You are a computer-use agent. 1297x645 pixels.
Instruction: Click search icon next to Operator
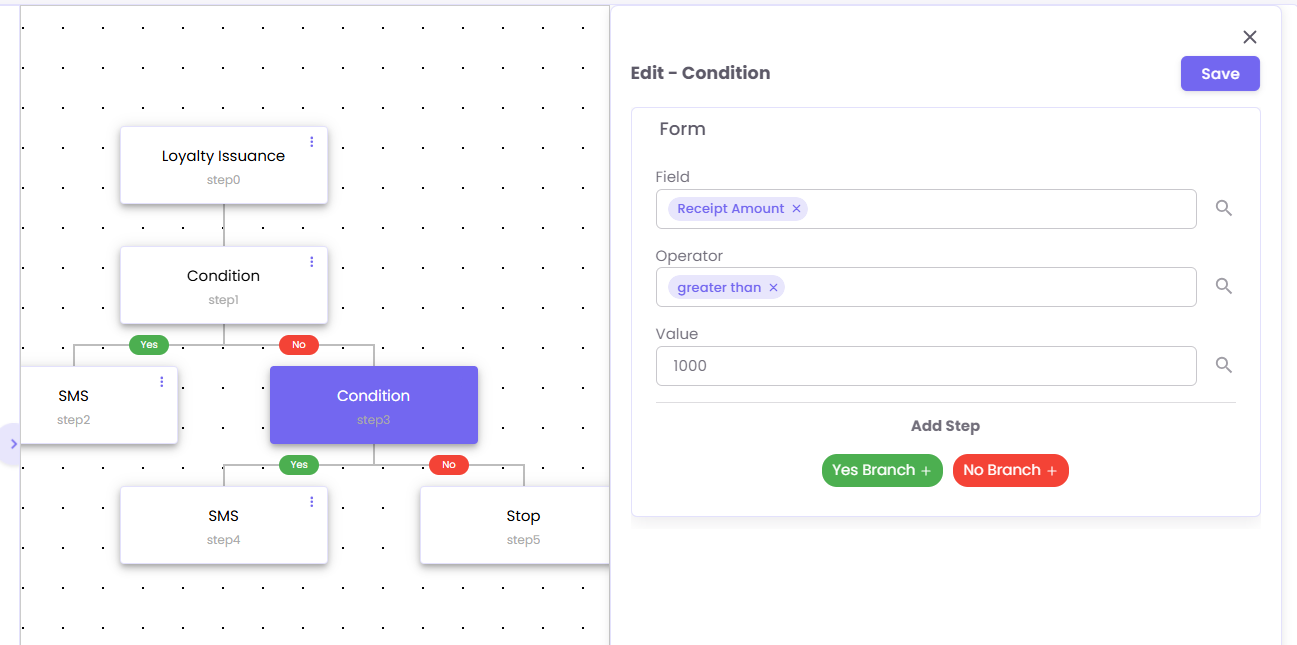pyautogui.click(x=1223, y=286)
